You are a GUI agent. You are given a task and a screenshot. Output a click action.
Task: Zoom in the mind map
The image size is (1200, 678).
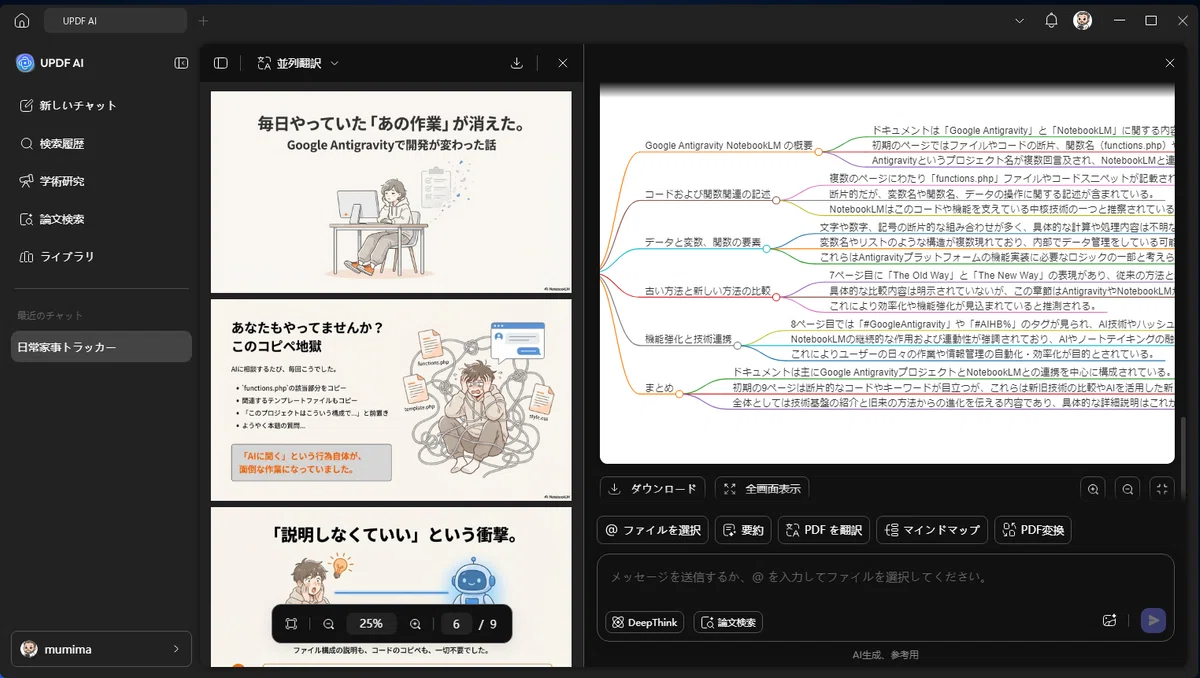(1093, 489)
